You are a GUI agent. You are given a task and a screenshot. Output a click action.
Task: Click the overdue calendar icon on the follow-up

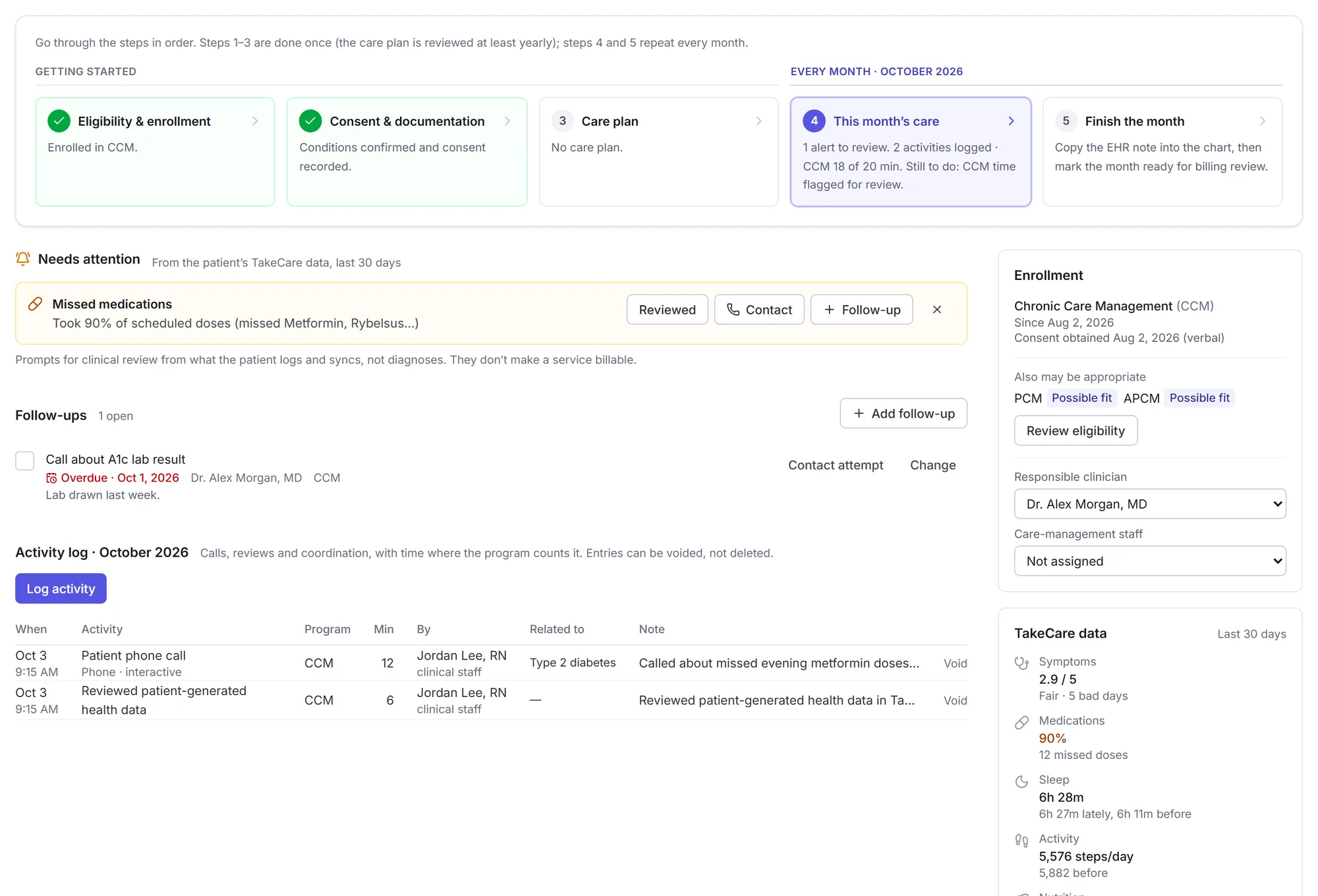(x=51, y=478)
